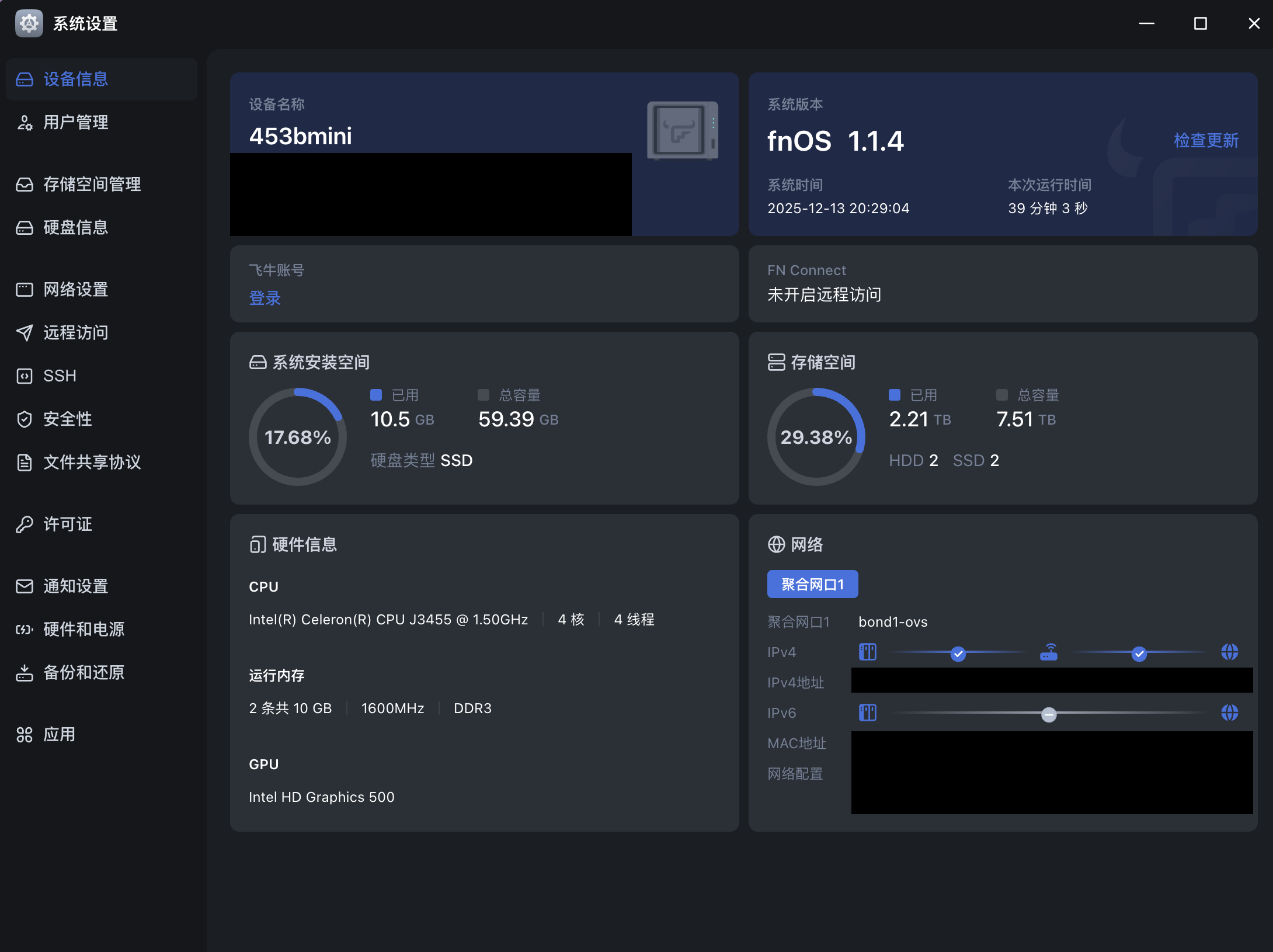
Task: Open the 存储空间管理 sidebar section
Action: (x=92, y=185)
